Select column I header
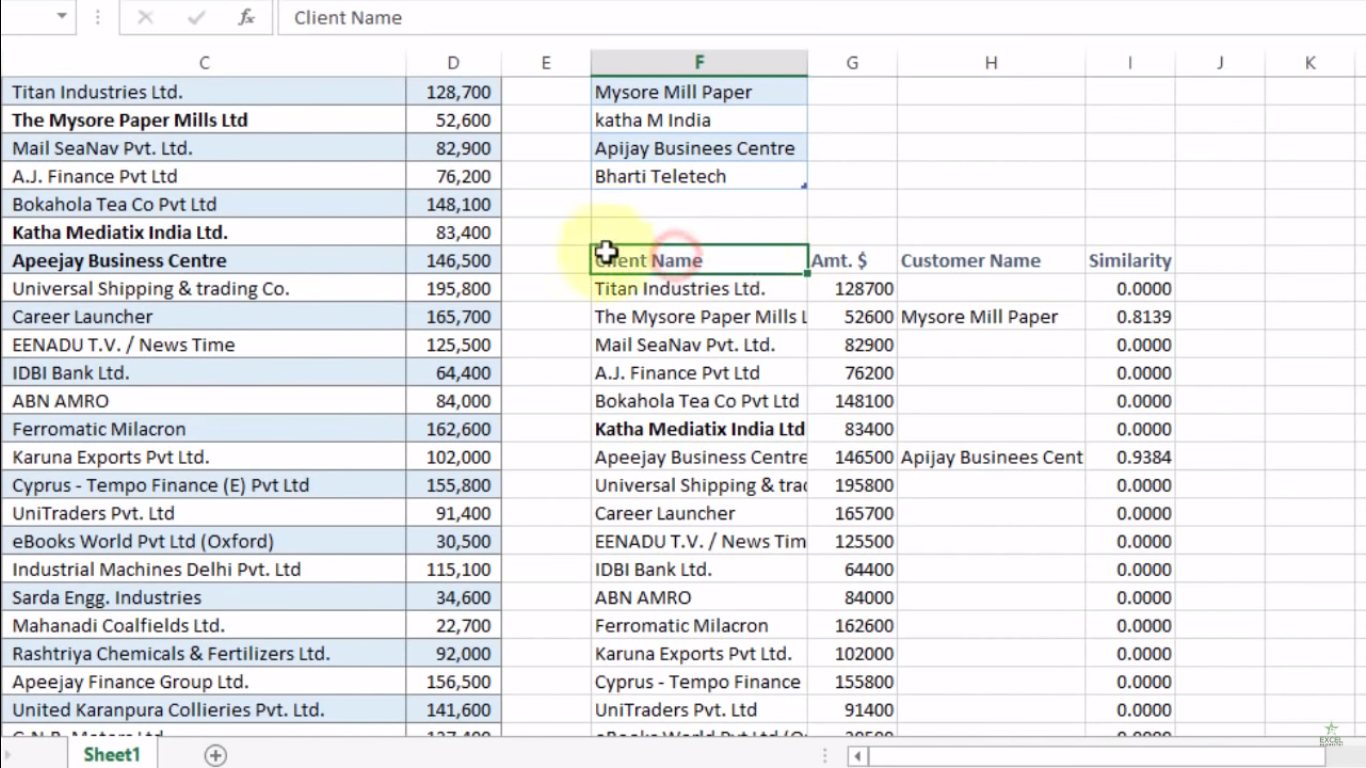The image size is (1366, 768). click(1130, 63)
